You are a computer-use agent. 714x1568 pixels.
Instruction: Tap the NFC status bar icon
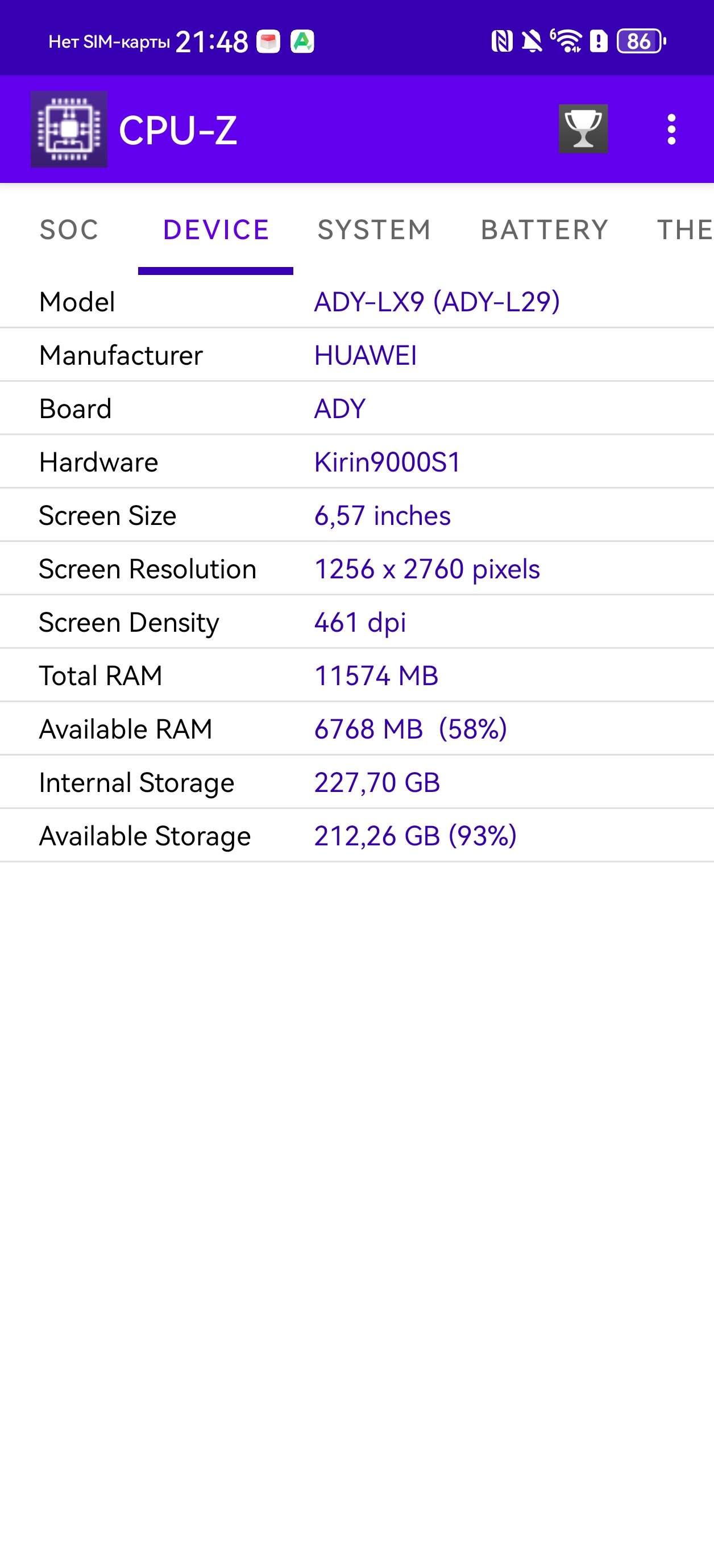pyautogui.click(x=502, y=41)
